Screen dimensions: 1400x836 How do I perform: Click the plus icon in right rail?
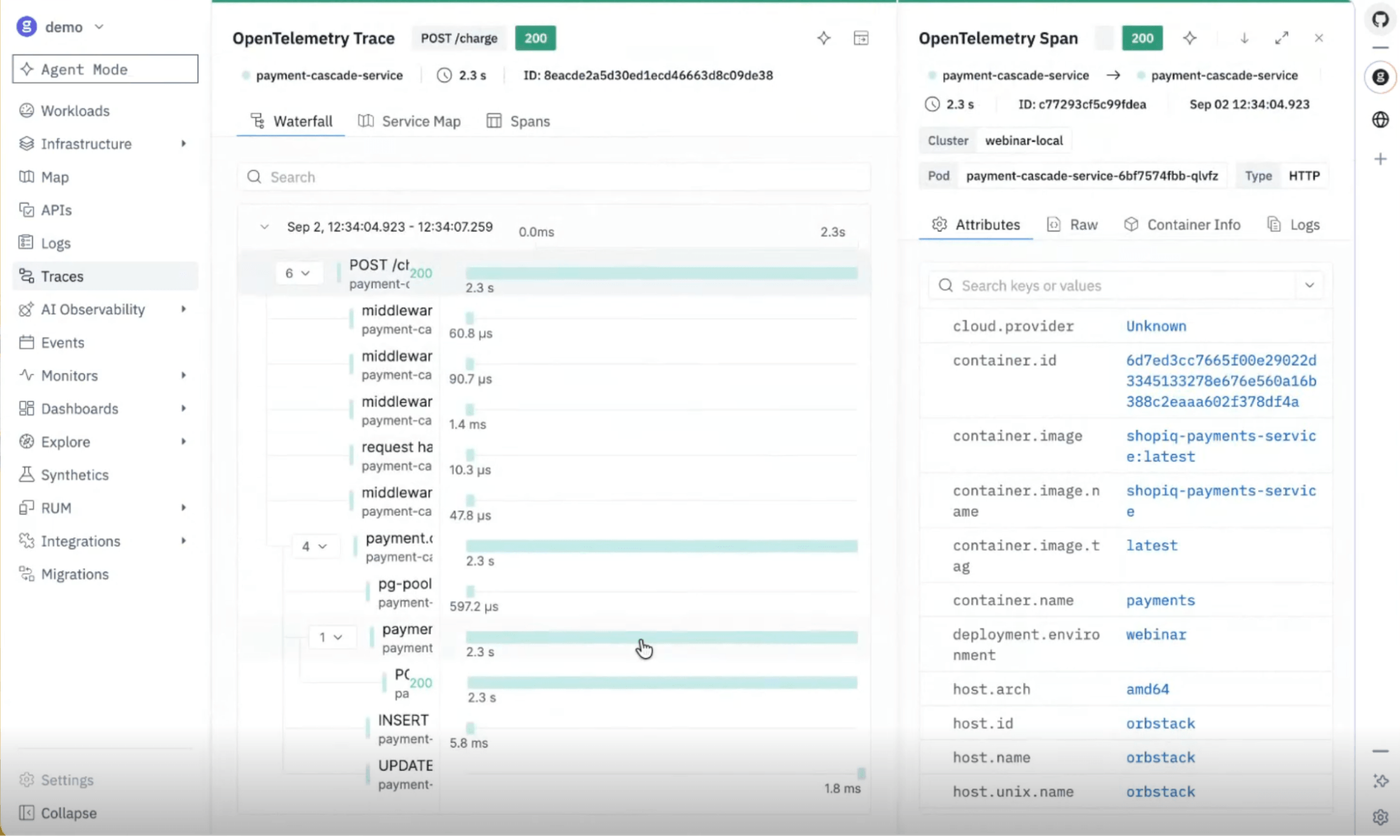click(1380, 159)
